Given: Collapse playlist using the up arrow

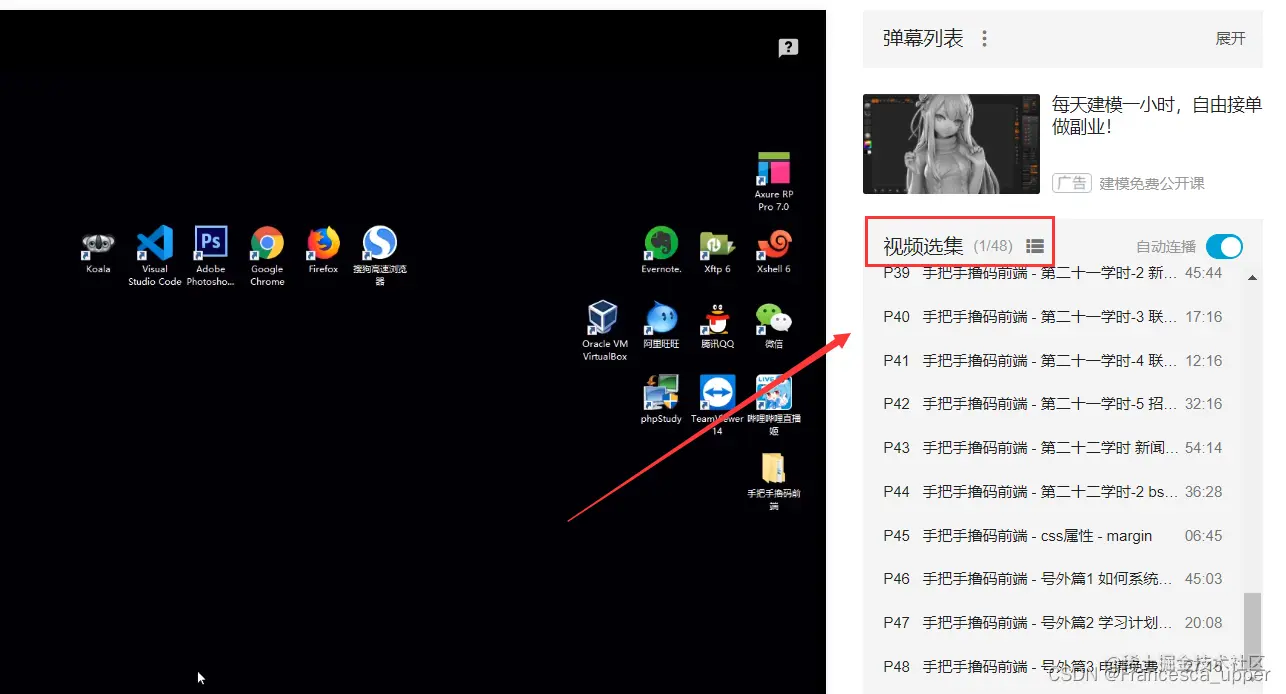Looking at the screenshot, I should [1251, 277].
